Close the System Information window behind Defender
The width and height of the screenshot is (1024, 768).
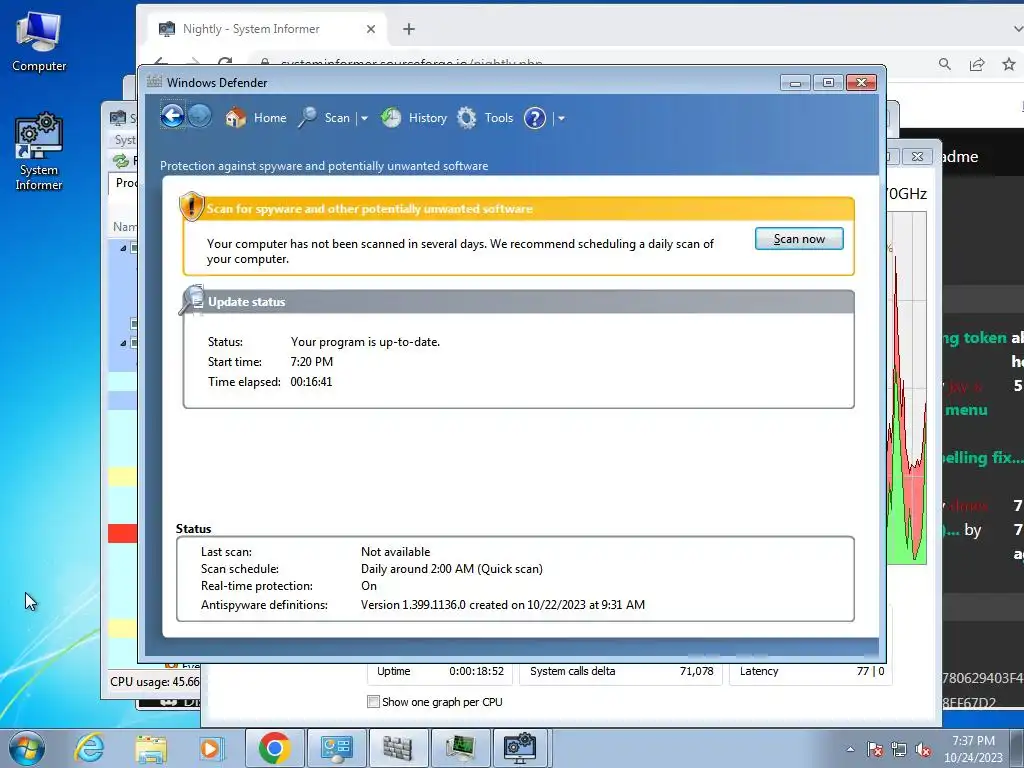click(x=917, y=157)
